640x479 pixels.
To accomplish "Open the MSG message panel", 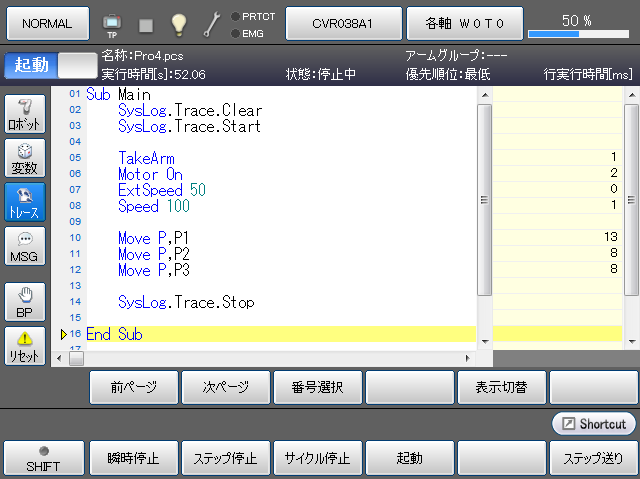I will 25,247.
